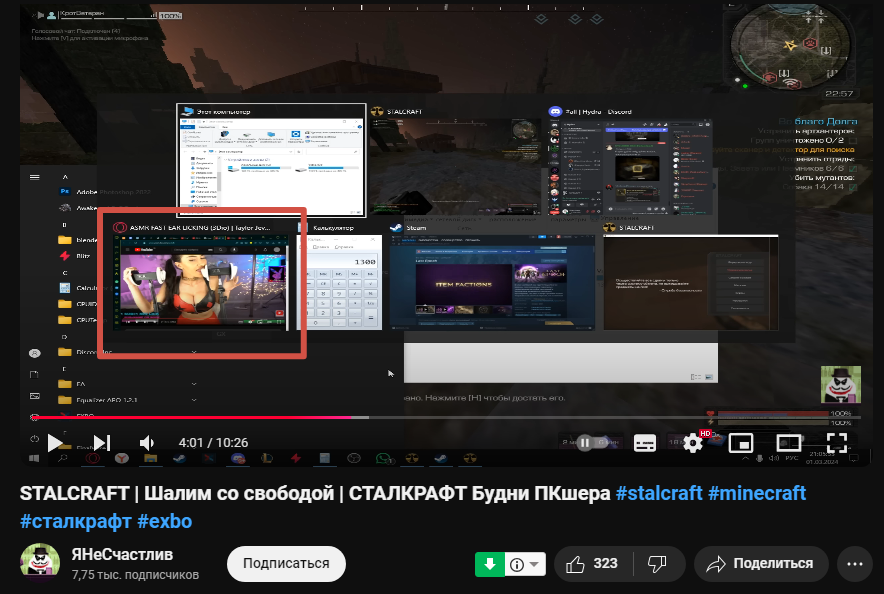Open the #сталкрафт hashtag link
This screenshot has width=884, height=594.
pos(76,521)
